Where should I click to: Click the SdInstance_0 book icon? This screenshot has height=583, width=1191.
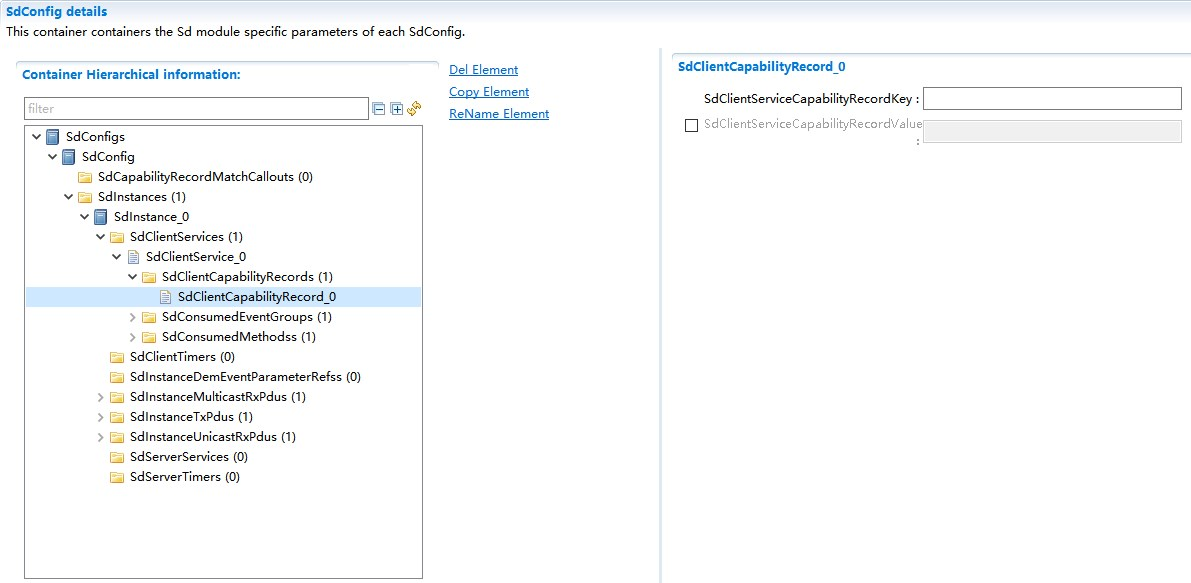(100, 217)
